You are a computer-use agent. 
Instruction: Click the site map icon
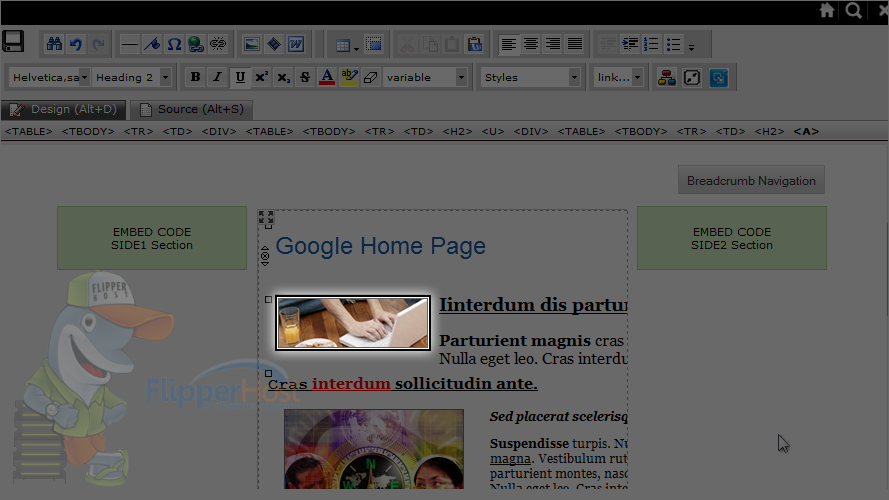click(x=666, y=77)
